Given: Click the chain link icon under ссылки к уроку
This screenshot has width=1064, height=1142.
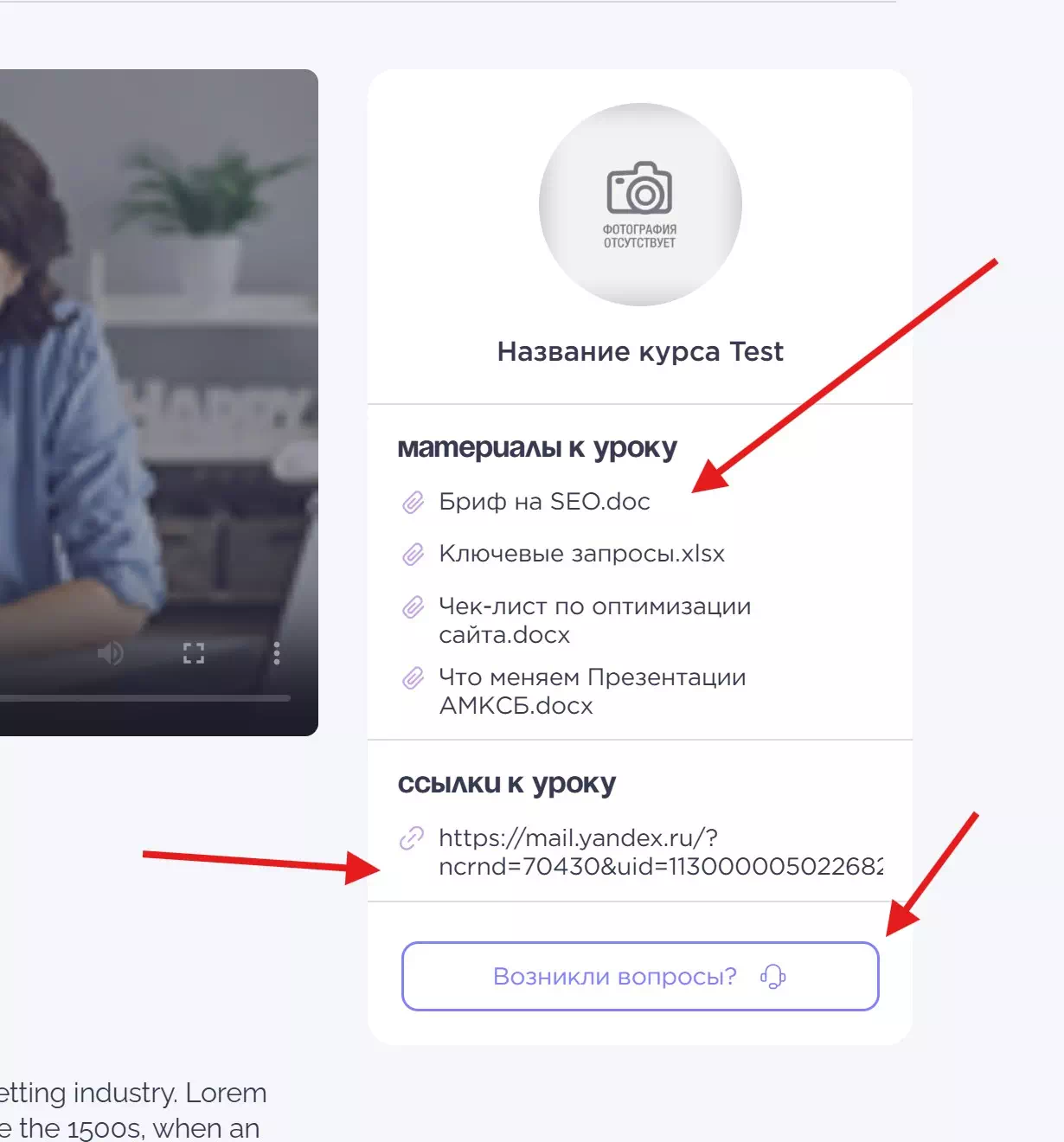Looking at the screenshot, I should [x=412, y=838].
